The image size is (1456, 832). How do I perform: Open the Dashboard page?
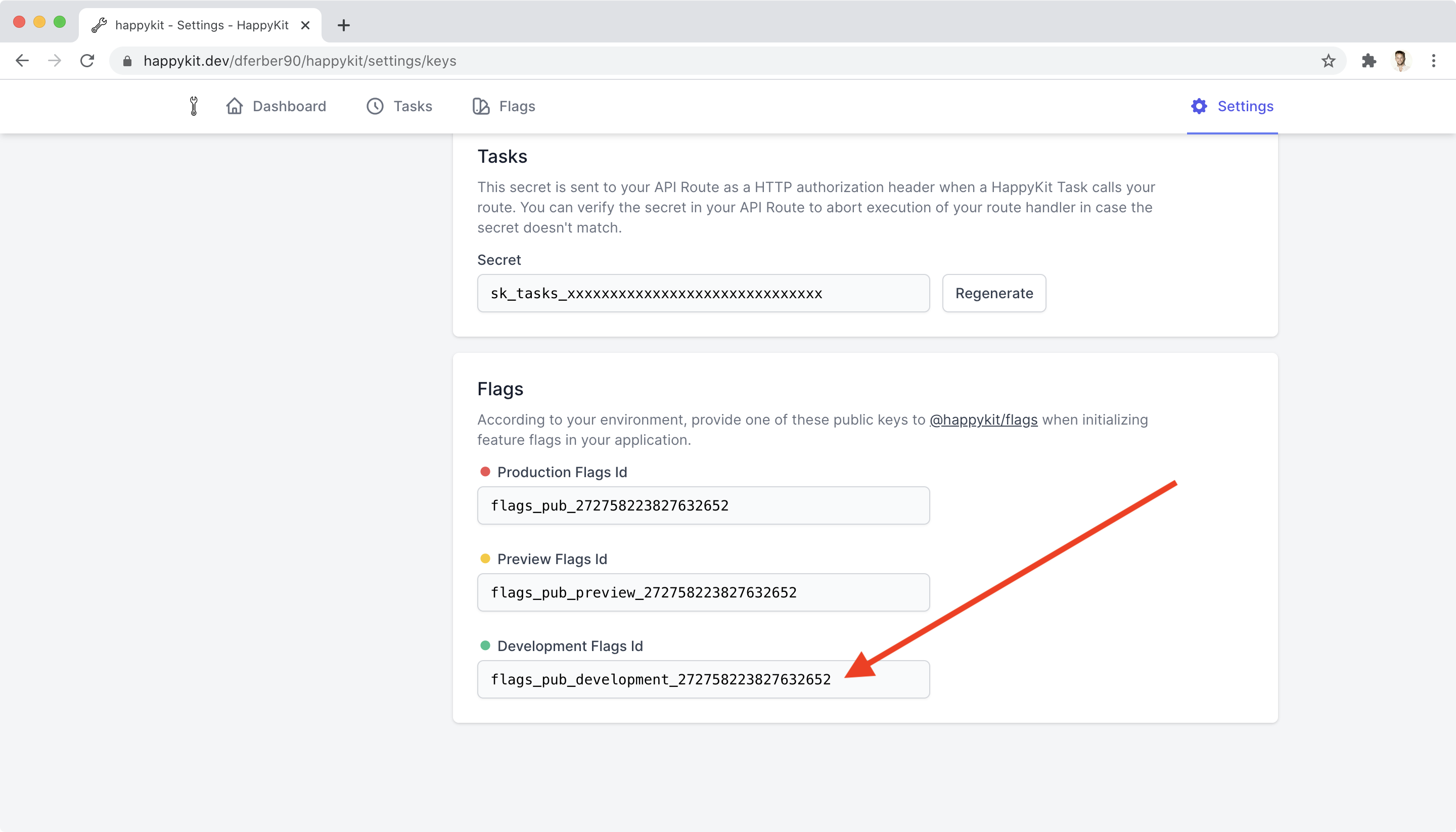coord(276,106)
